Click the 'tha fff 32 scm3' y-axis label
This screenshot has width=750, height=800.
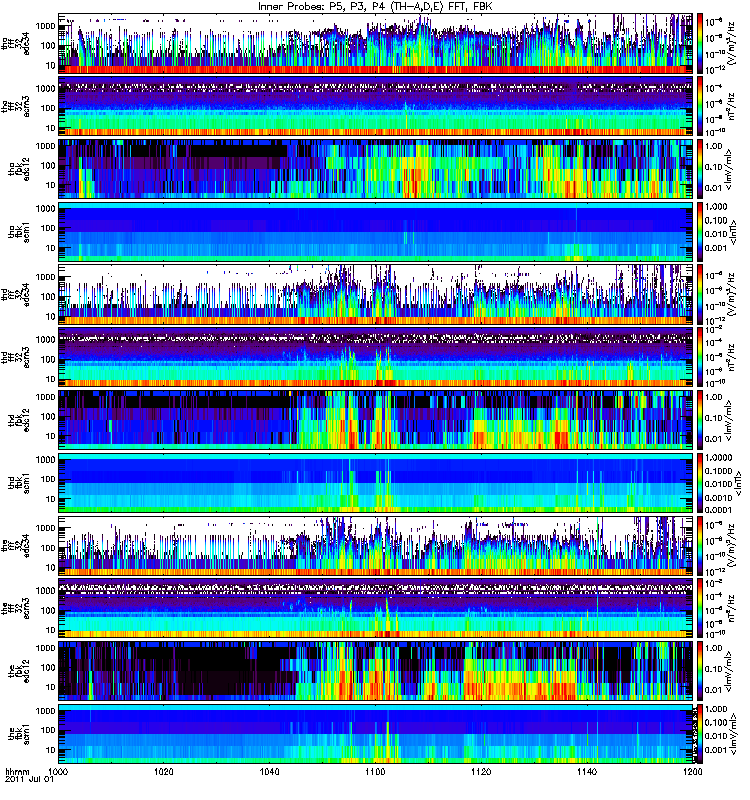pyautogui.click(x=16, y=106)
